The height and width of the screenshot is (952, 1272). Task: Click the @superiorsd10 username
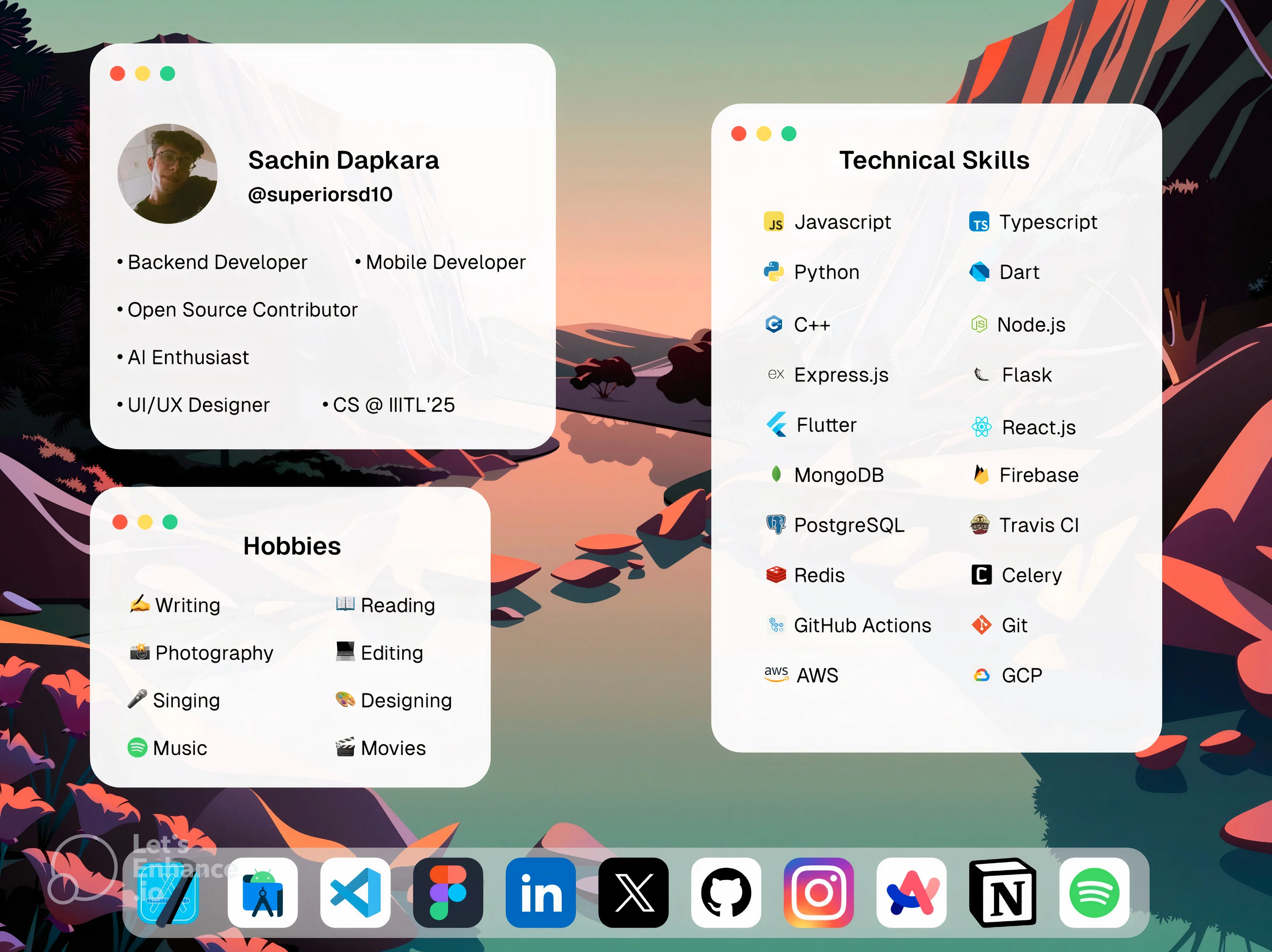320,194
